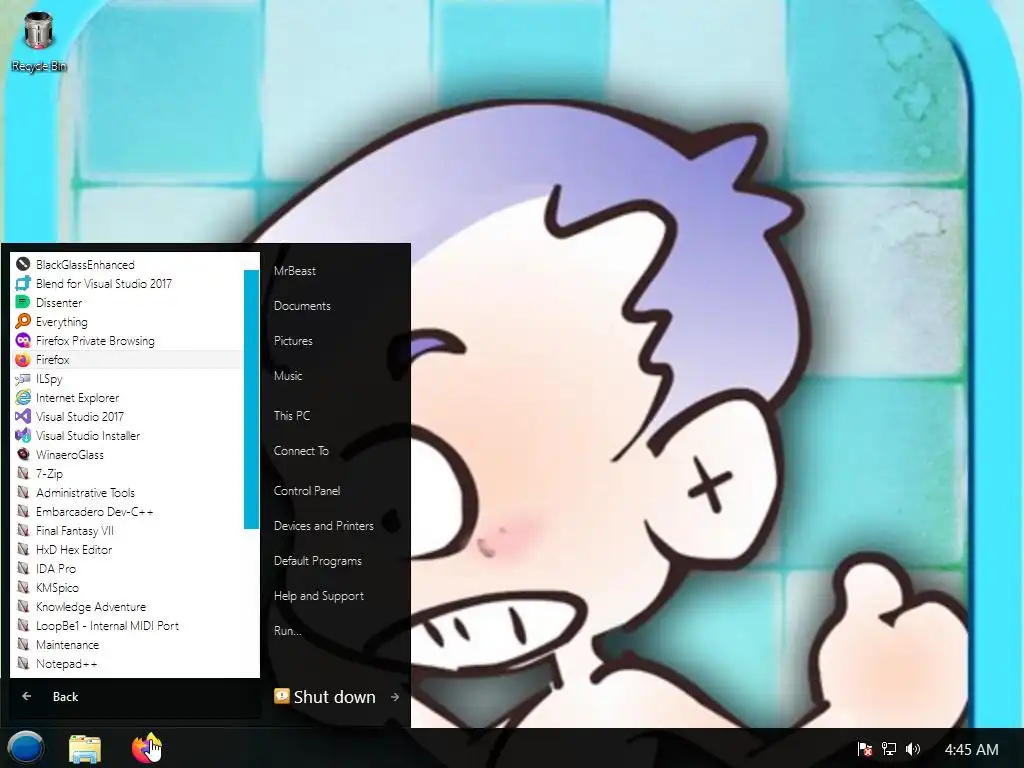
Task: Click the ILSpy program name
Action: coord(49,379)
